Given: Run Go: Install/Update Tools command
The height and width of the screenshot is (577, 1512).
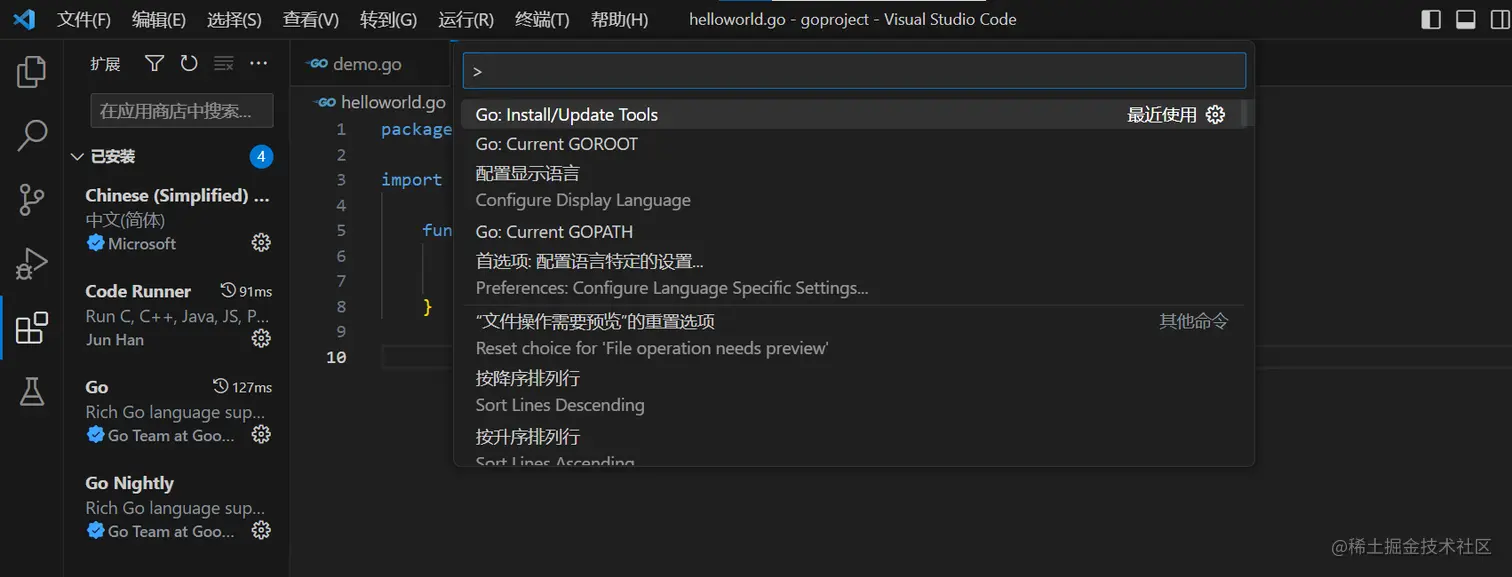Looking at the screenshot, I should [x=851, y=115].
